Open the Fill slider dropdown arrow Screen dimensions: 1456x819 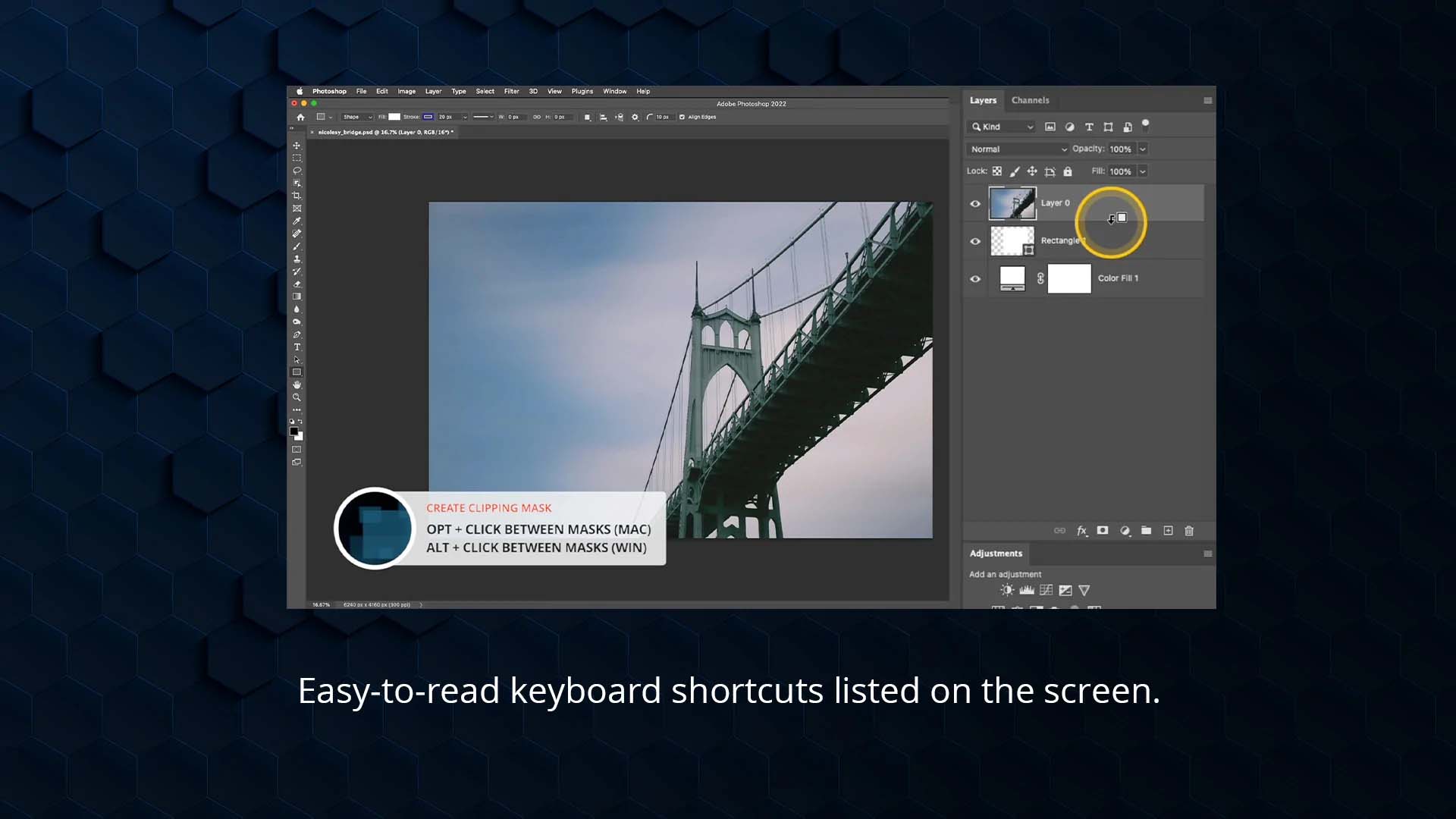(x=1143, y=171)
